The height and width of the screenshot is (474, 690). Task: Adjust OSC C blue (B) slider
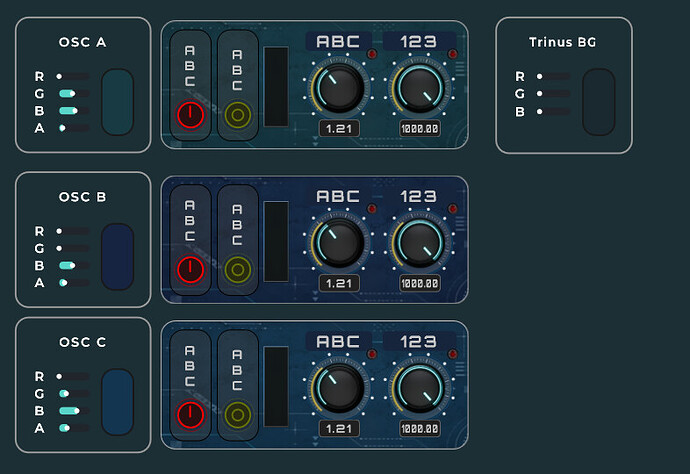(x=73, y=411)
